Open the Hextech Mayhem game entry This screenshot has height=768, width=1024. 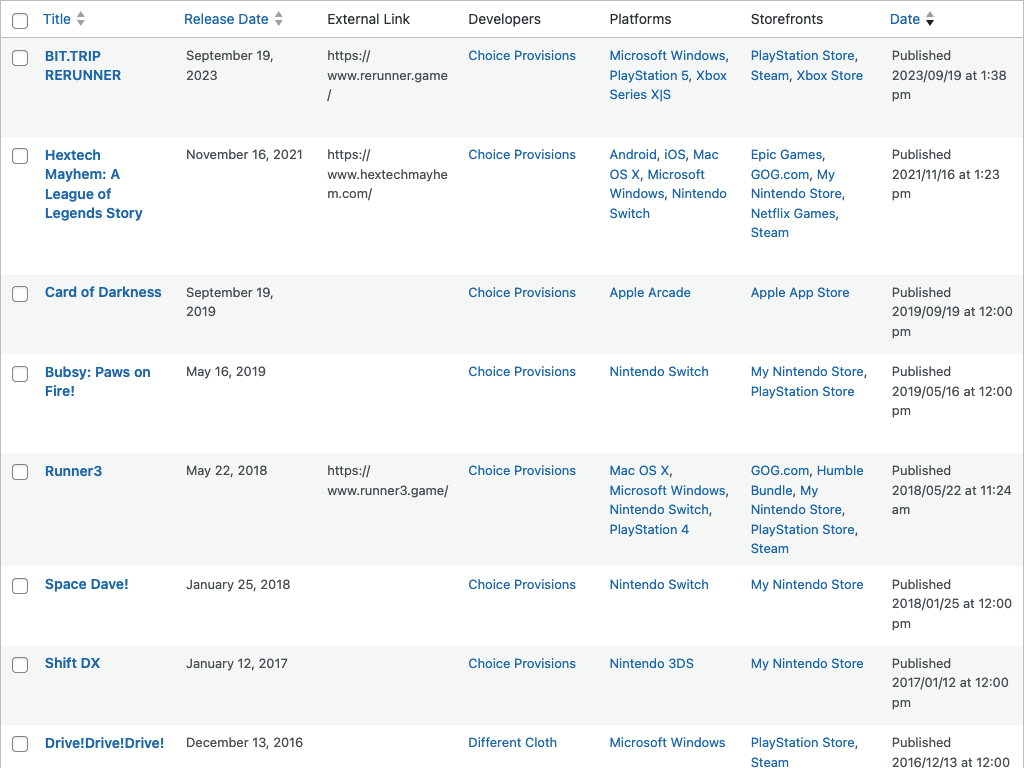[93, 184]
